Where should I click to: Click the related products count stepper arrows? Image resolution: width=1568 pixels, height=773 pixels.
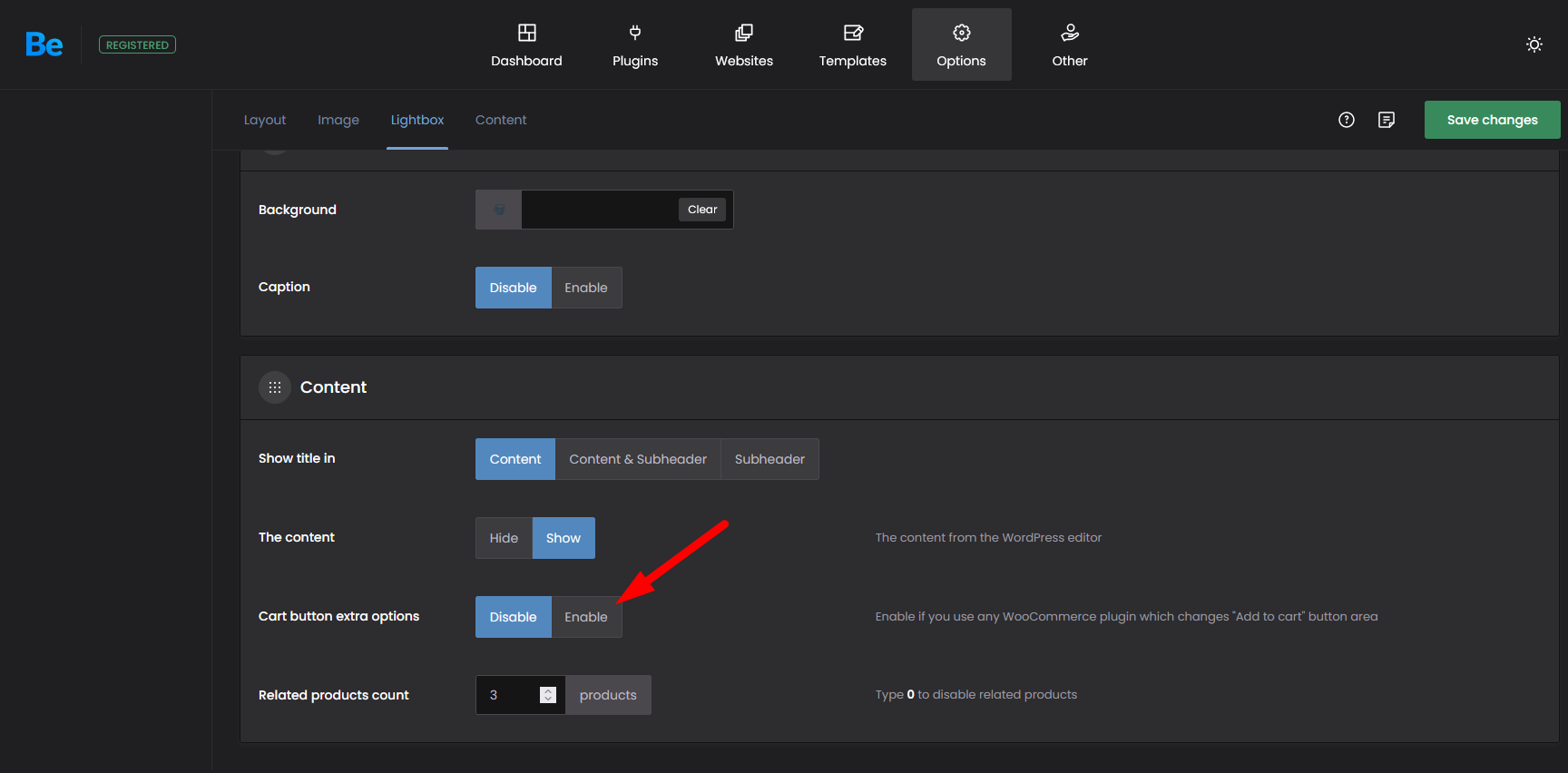[x=548, y=695]
